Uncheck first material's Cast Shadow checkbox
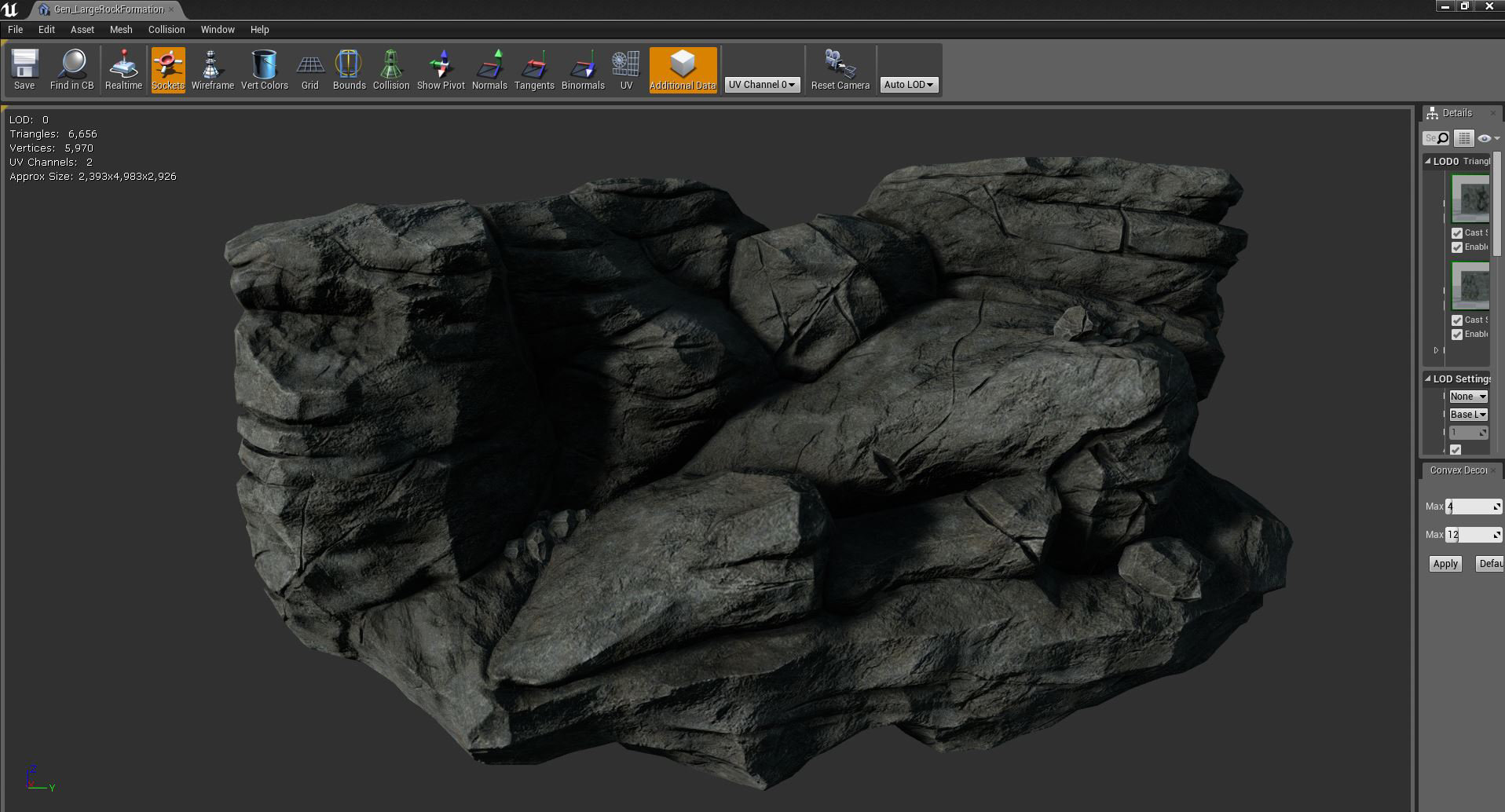This screenshot has width=1505, height=812. [1457, 233]
